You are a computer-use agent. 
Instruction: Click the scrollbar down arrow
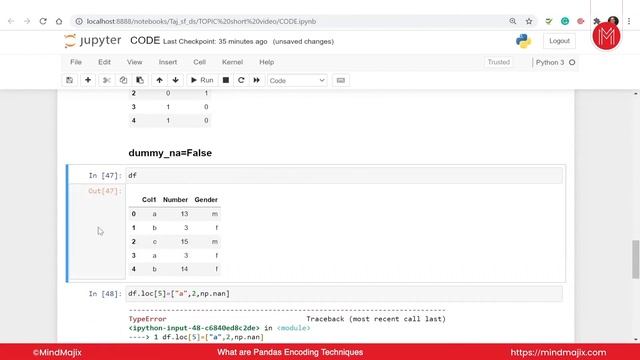coord(636,339)
